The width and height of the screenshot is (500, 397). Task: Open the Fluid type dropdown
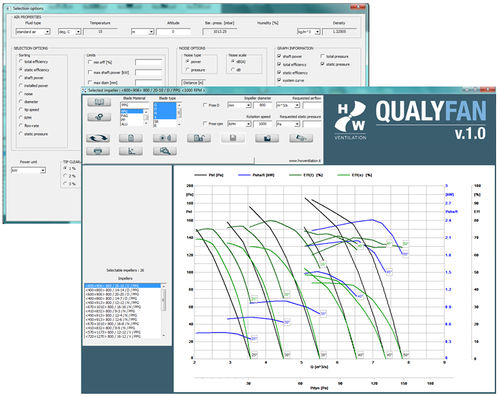tap(33, 32)
